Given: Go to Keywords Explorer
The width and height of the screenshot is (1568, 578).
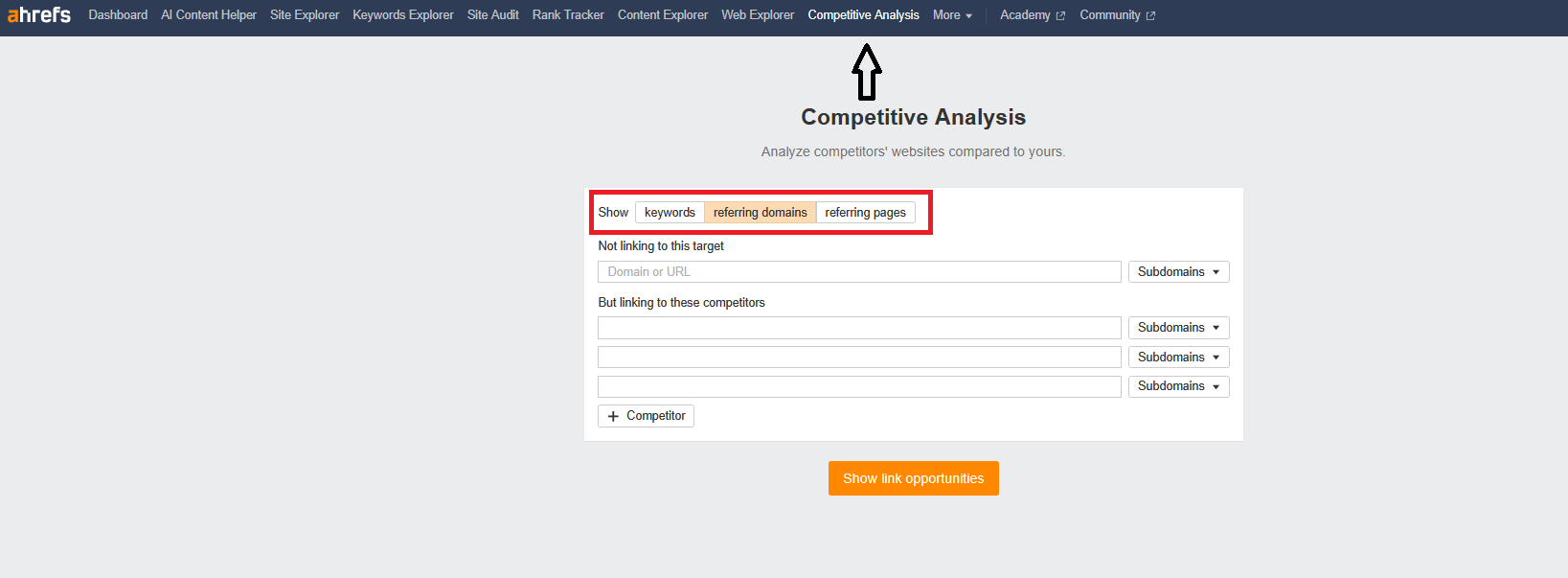Looking at the screenshot, I should click(x=403, y=15).
